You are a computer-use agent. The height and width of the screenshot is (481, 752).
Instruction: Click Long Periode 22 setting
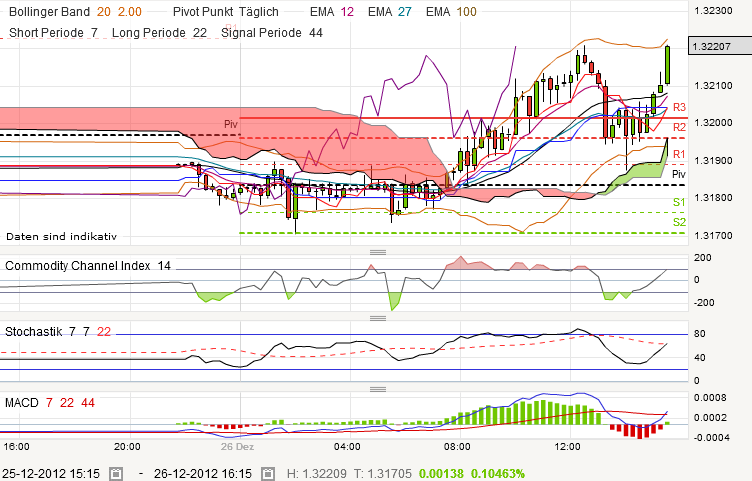[159, 33]
